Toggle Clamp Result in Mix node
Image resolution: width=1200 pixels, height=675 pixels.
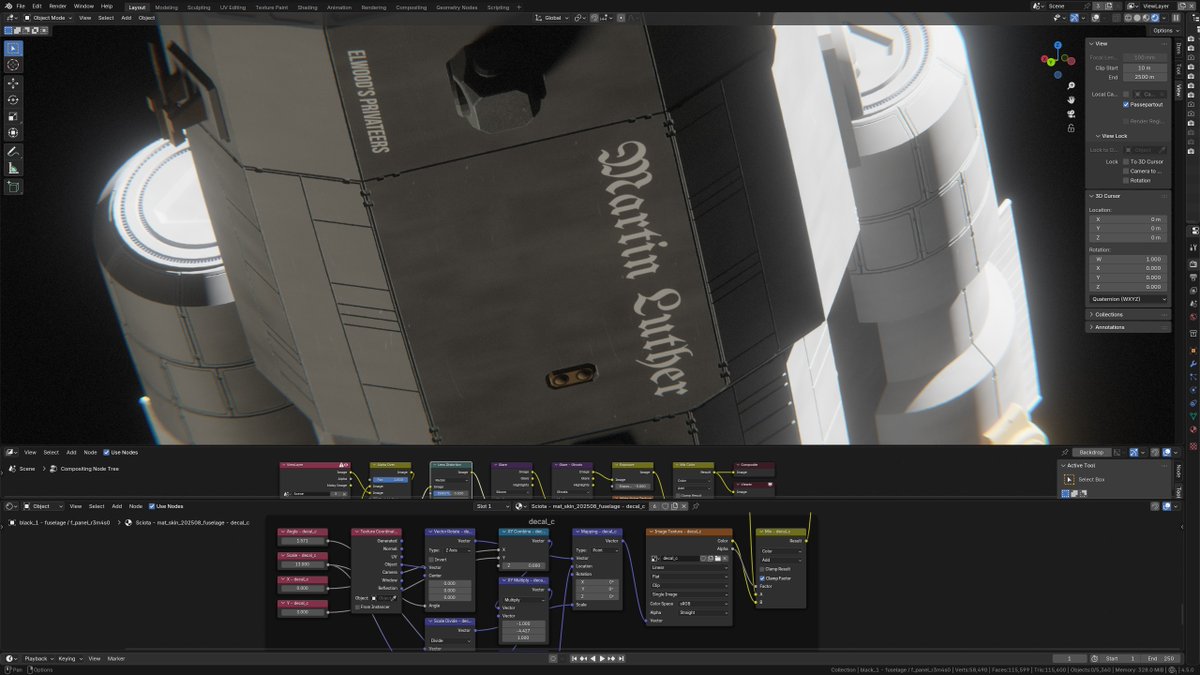point(764,569)
